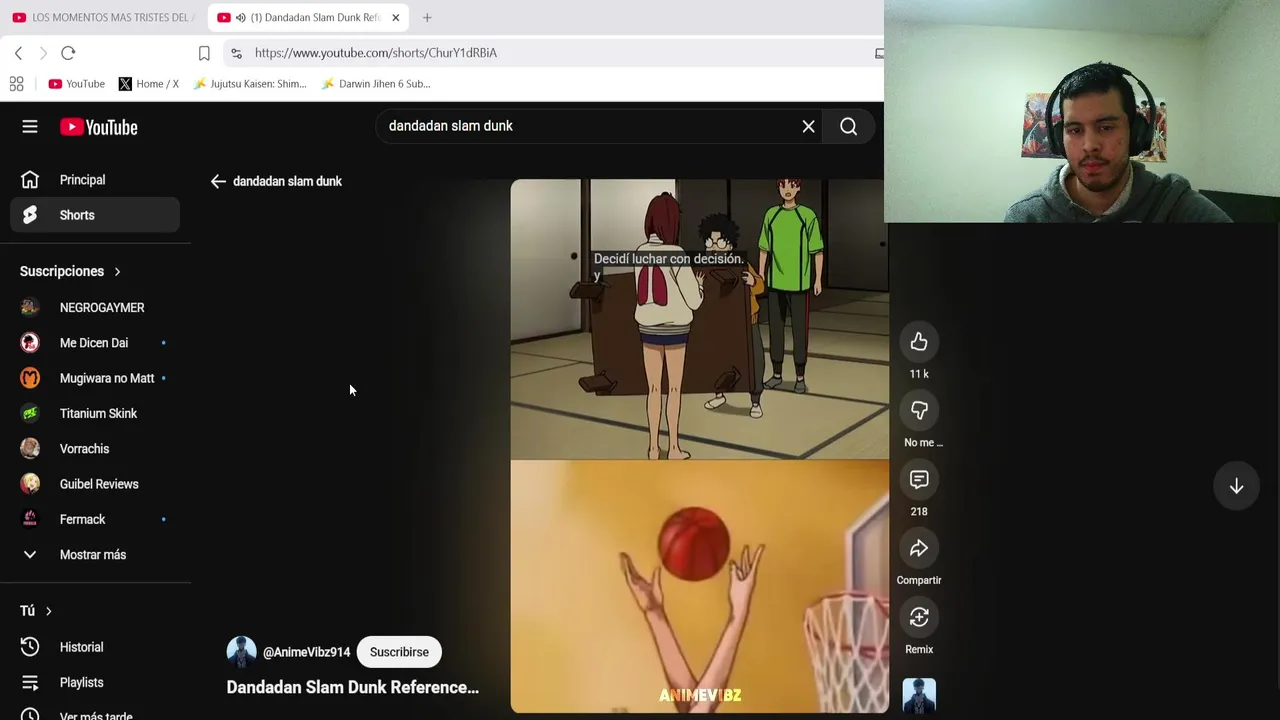Click the Remix icon
Screen dimensions: 1280x720
coord(919,617)
